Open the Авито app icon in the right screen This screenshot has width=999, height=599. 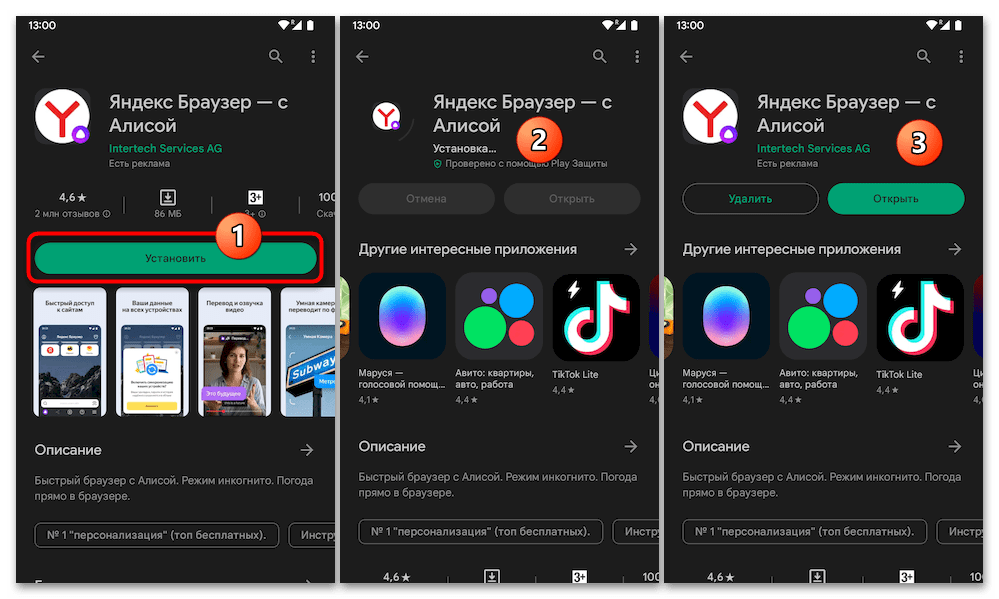[x=823, y=317]
